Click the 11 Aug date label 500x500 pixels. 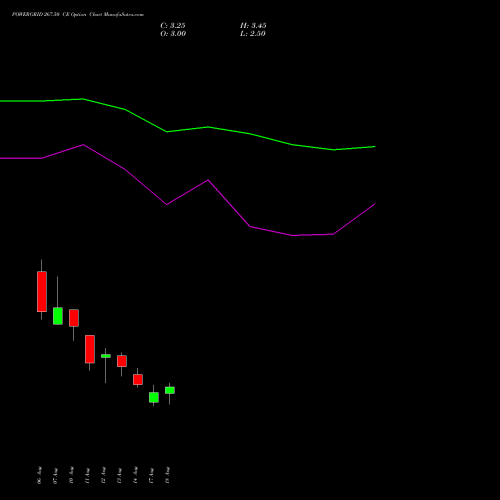pos(87,476)
